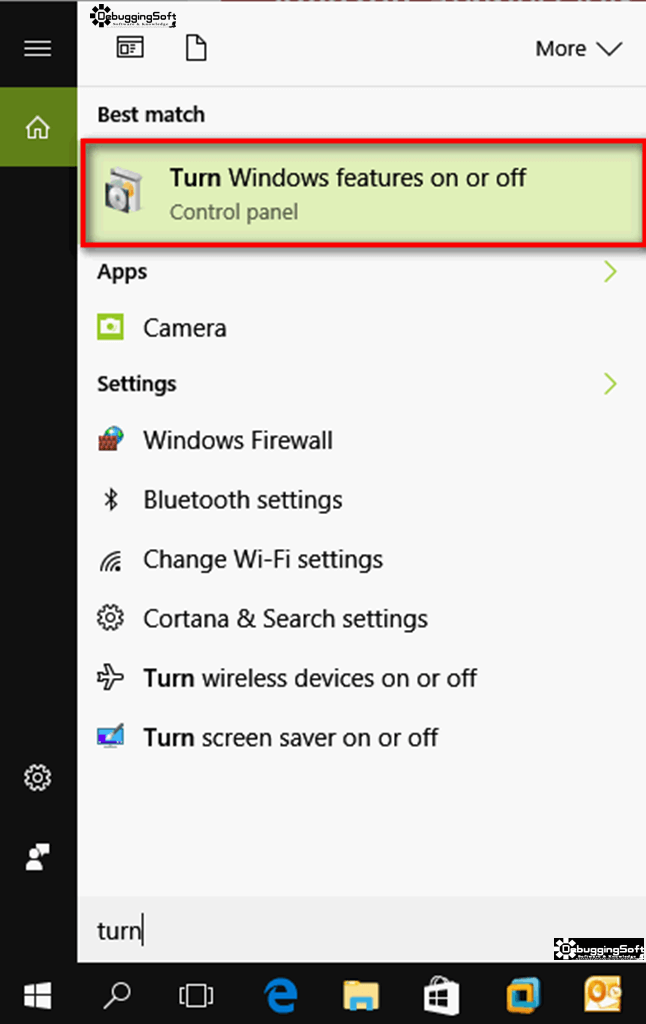This screenshot has width=646, height=1024.
Task: Click the search box containing turn
Action: tap(361, 929)
